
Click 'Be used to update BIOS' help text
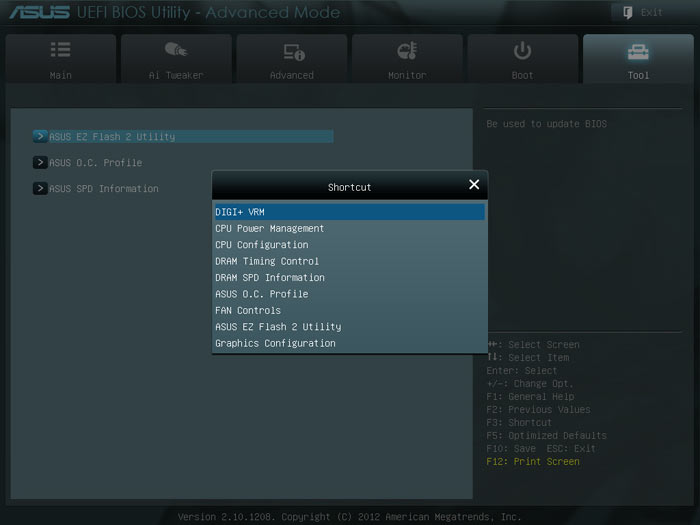[x=546, y=124]
